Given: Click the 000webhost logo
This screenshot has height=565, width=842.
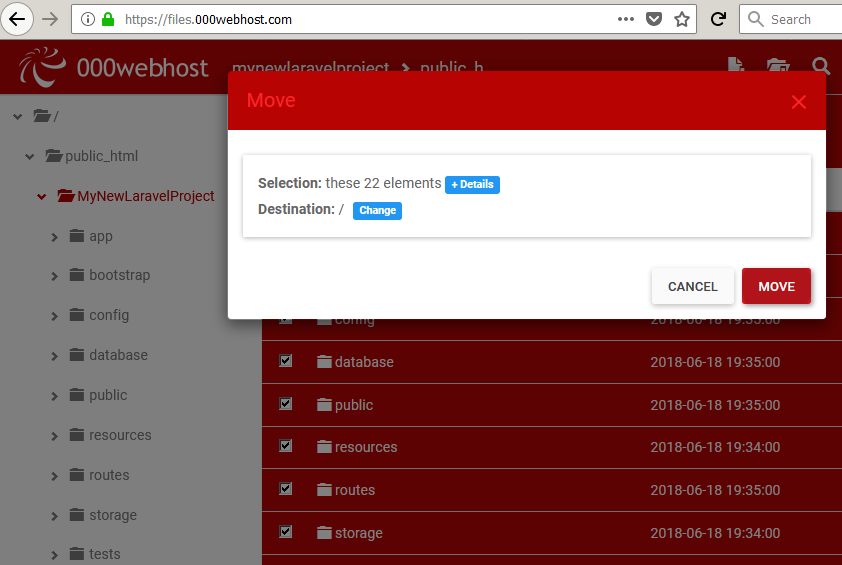Looking at the screenshot, I should [x=113, y=68].
